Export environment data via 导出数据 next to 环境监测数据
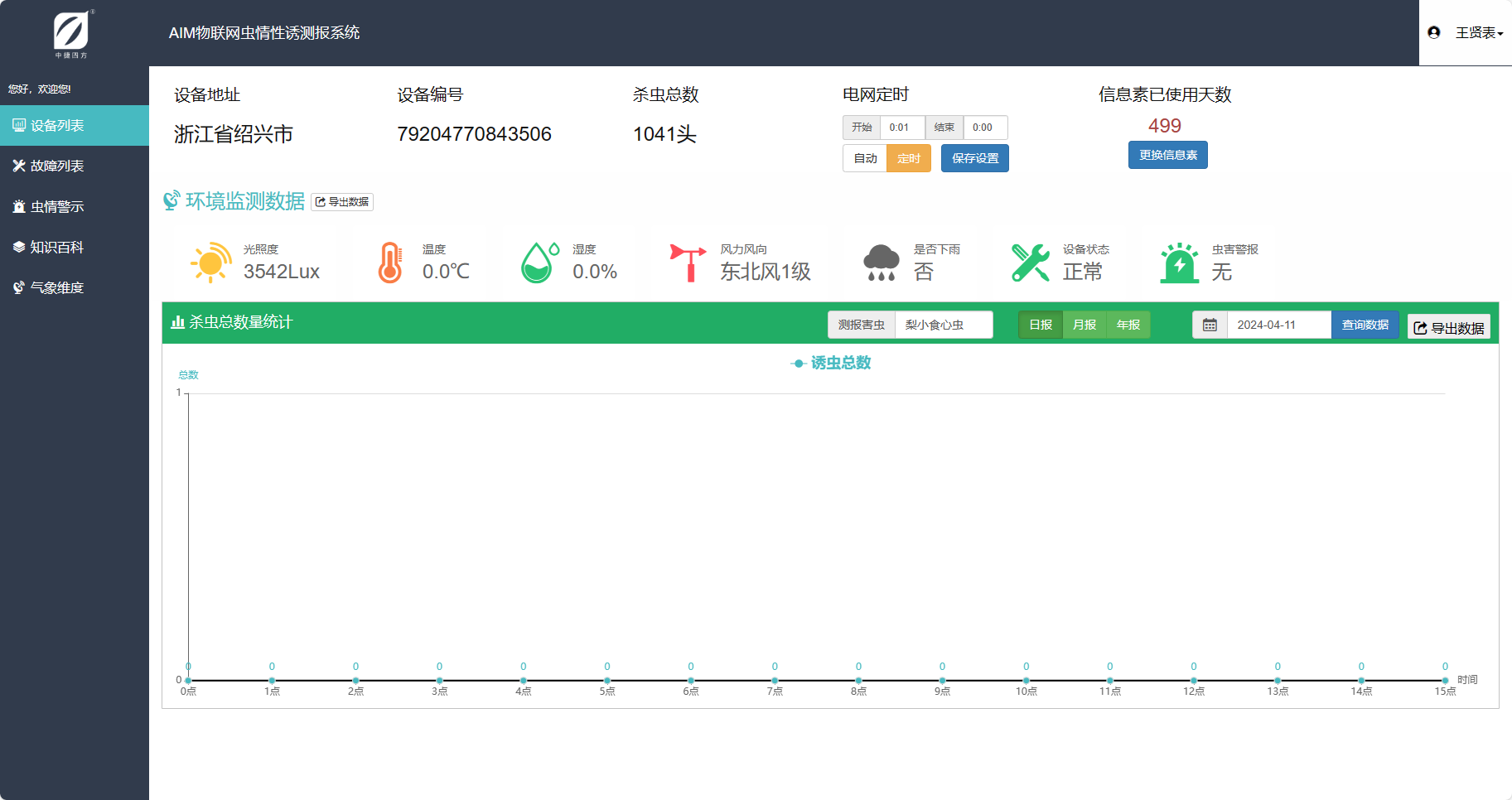 pos(342,202)
